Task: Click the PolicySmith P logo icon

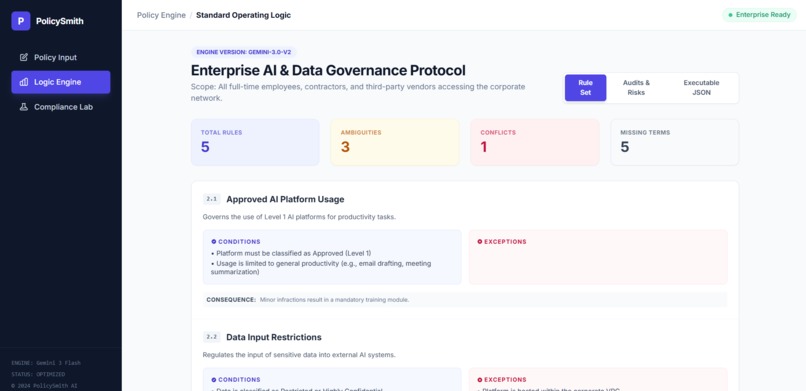Action: coord(21,21)
